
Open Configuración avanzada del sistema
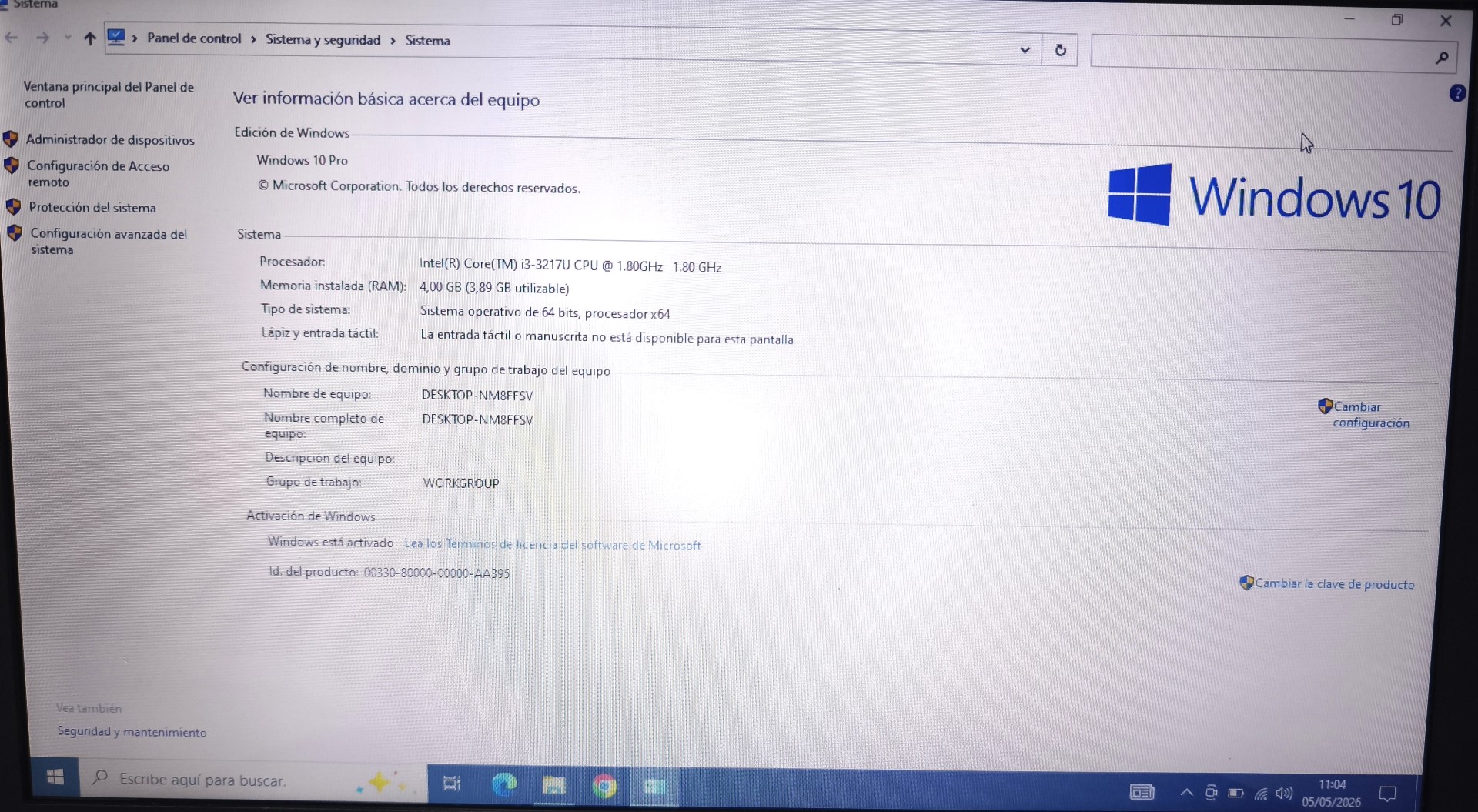[x=109, y=241]
